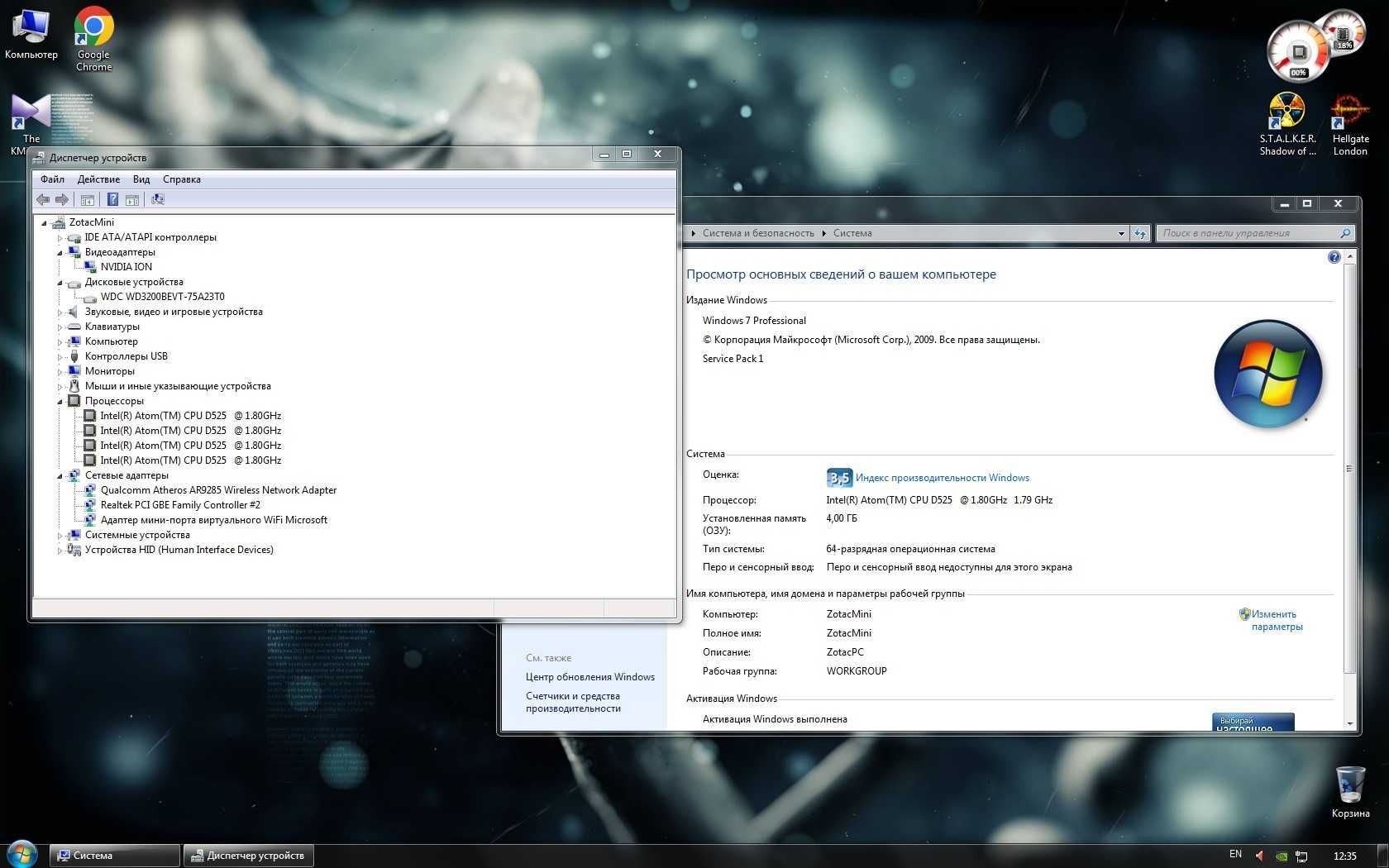The width and height of the screenshot is (1389, 868).
Task: Collapse the Процессоры node
Action: 60,402
